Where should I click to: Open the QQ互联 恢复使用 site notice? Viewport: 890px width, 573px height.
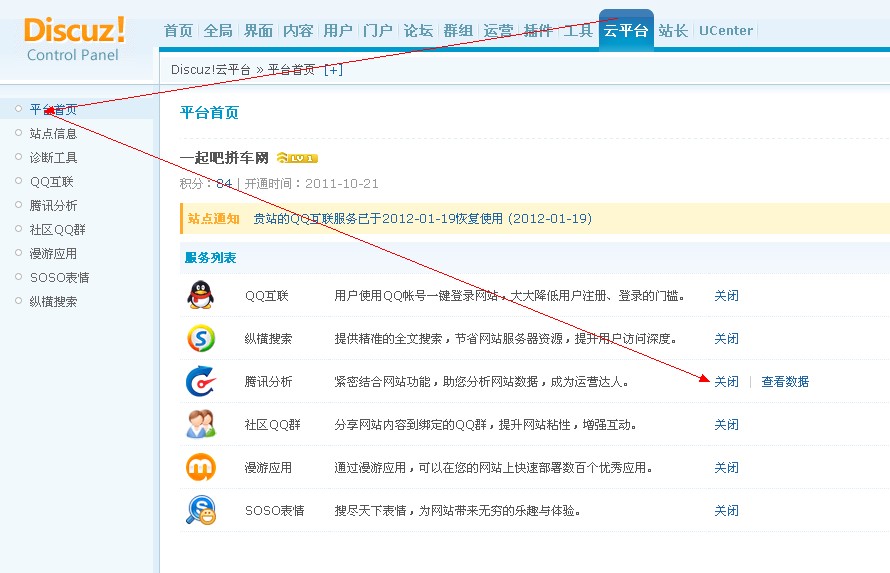(x=422, y=218)
